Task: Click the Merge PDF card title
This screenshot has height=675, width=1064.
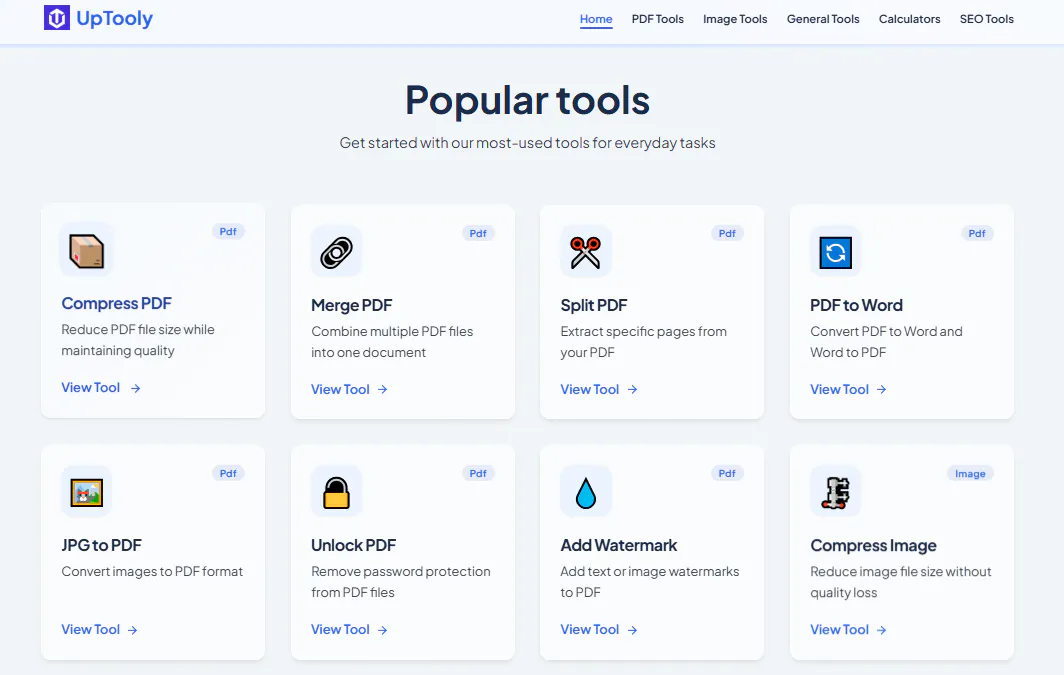Action: [x=352, y=305]
